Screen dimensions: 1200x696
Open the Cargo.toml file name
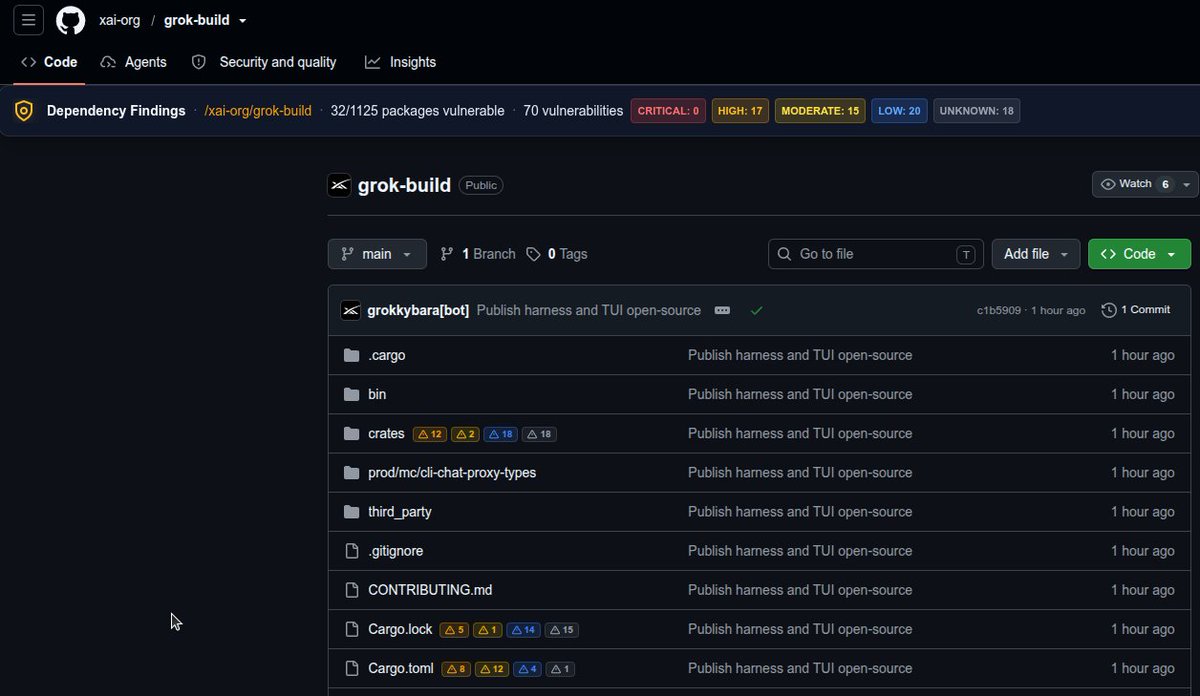point(401,668)
